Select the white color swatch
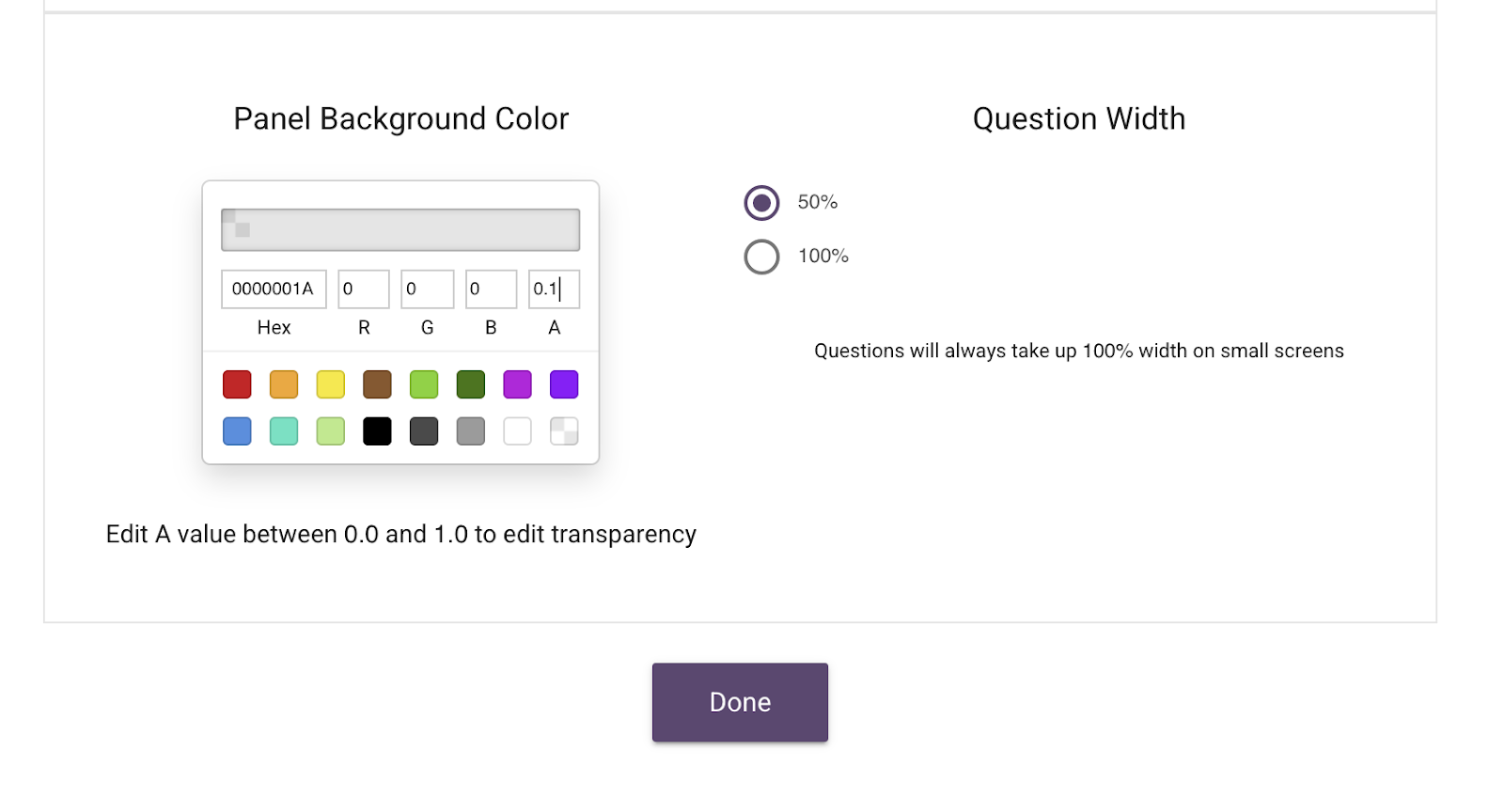Screen dimensions: 1504x812 (517, 431)
